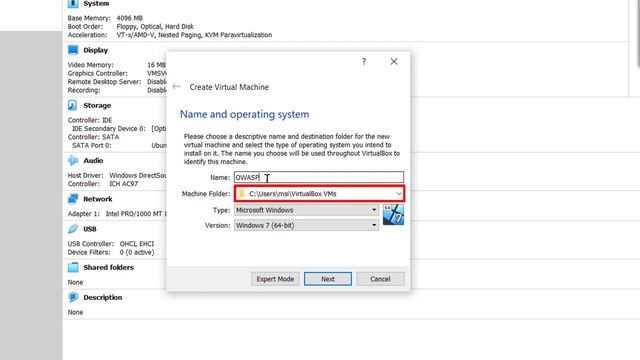Click the 'Create Virtual Machine' dialog title

(x=229, y=87)
